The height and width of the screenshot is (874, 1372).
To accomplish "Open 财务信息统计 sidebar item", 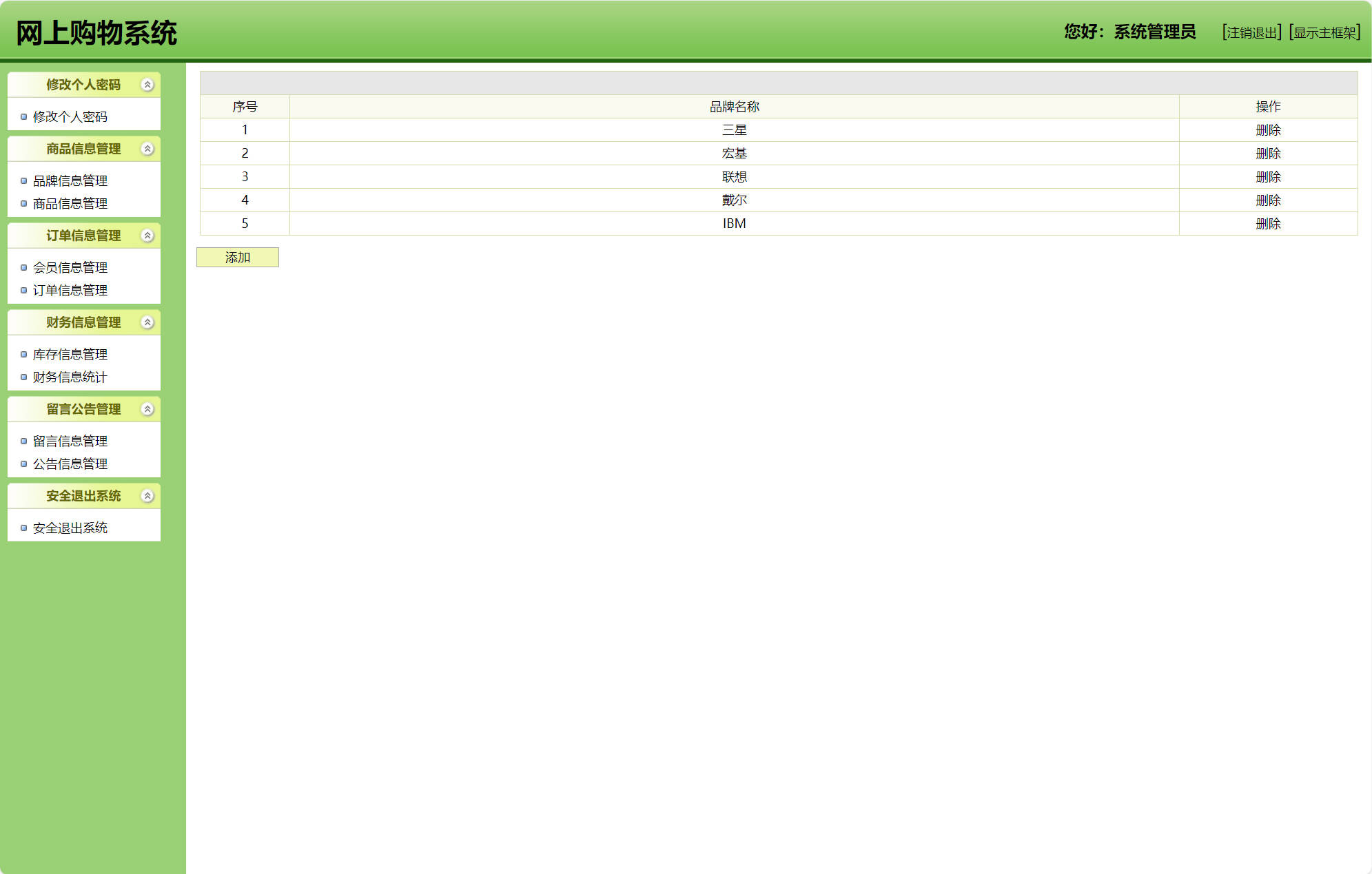I will tap(70, 377).
